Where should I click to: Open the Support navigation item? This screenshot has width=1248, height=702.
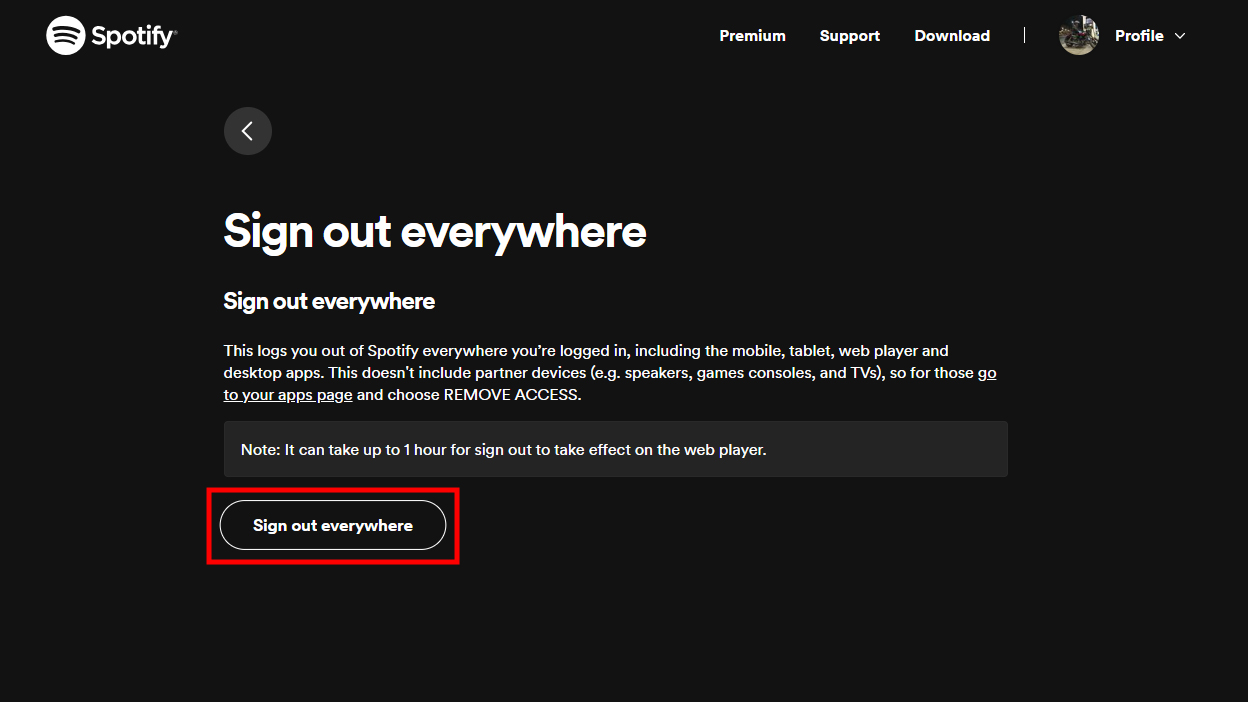(849, 36)
